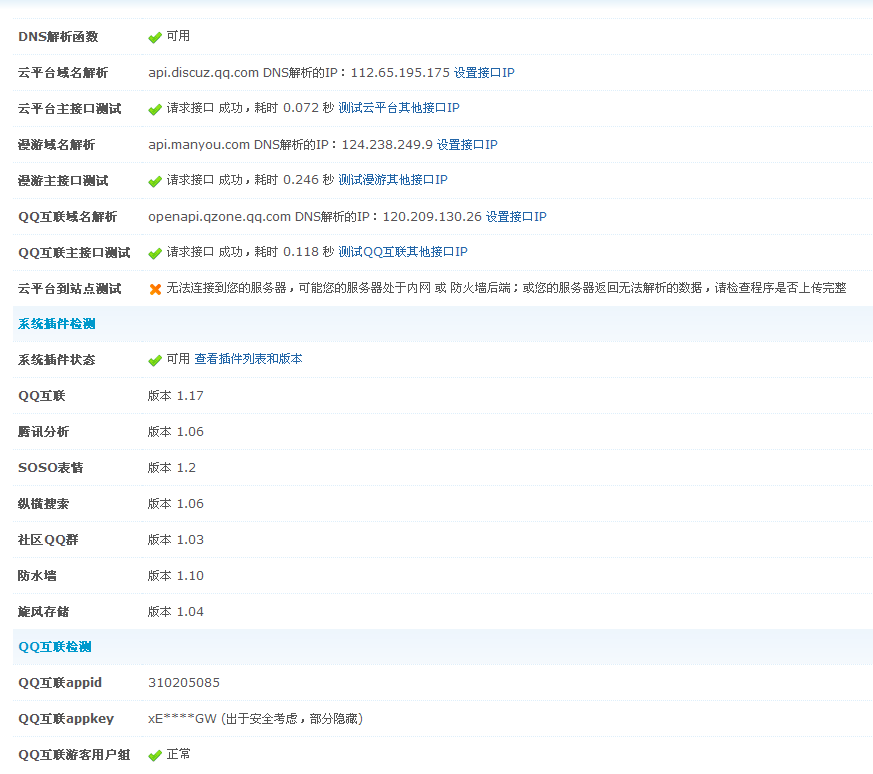Click the 社区QQ群 版本 1.03 value

[175, 539]
